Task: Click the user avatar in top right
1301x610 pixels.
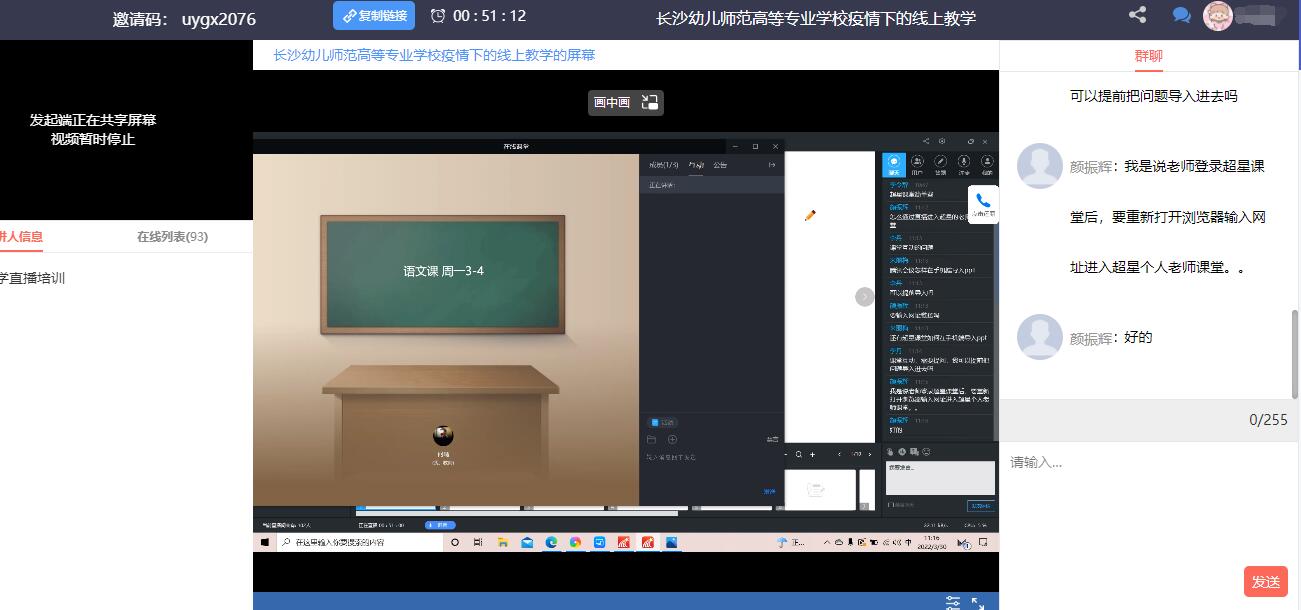Action: [1217, 16]
